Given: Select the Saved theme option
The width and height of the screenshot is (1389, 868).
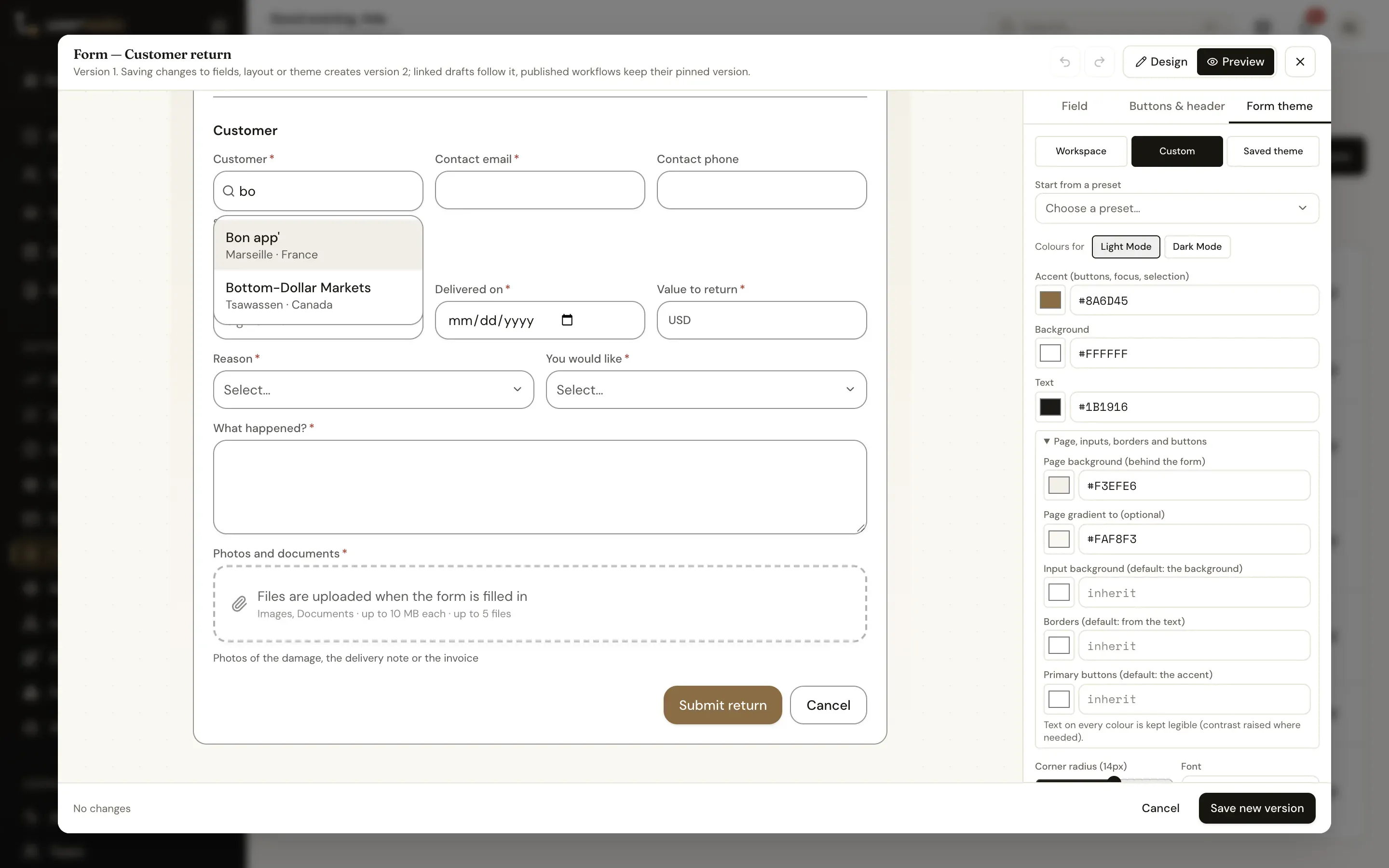Looking at the screenshot, I should [x=1272, y=151].
